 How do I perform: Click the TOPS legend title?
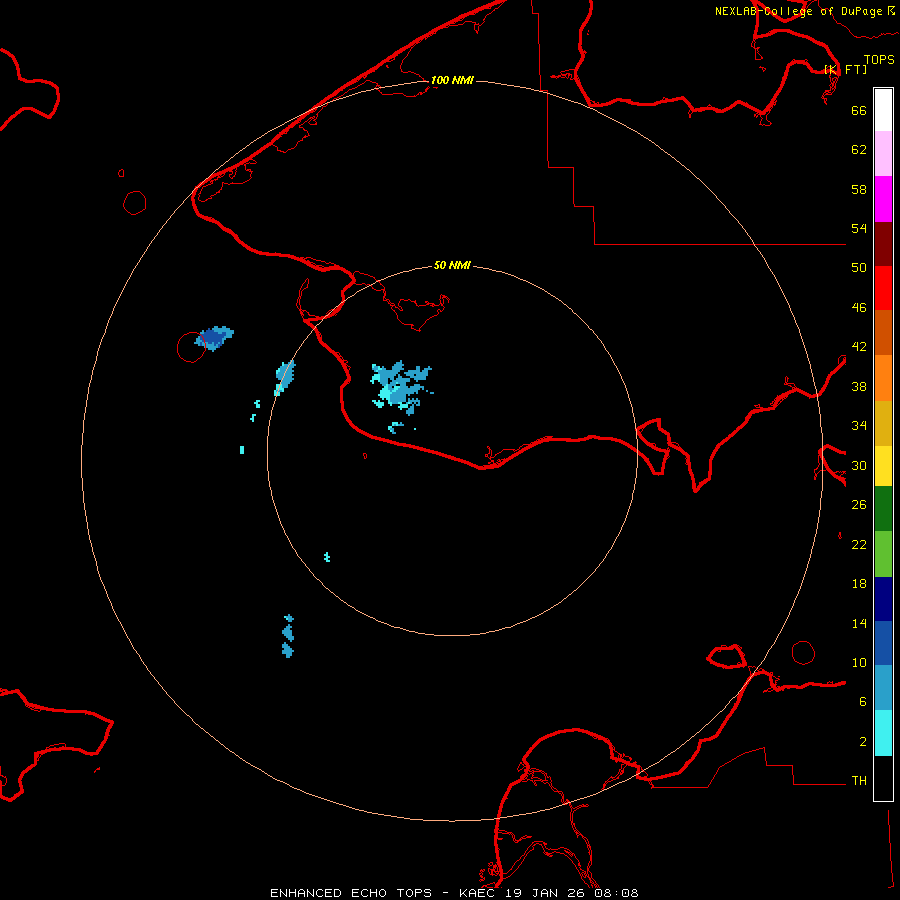[x=879, y=60]
